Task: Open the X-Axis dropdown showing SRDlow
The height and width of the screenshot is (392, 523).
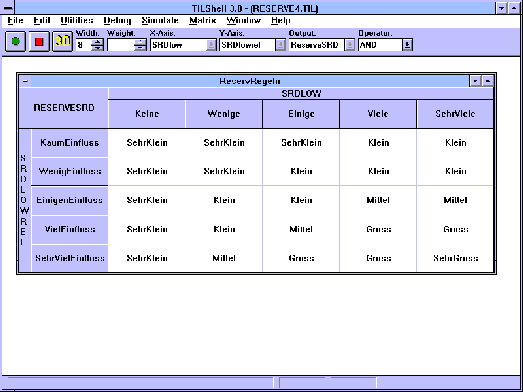Action: pos(211,45)
